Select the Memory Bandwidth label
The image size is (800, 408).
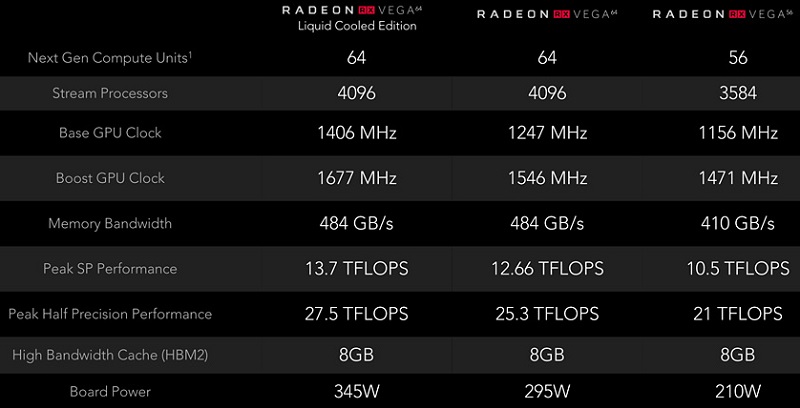[x=110, y=223]
